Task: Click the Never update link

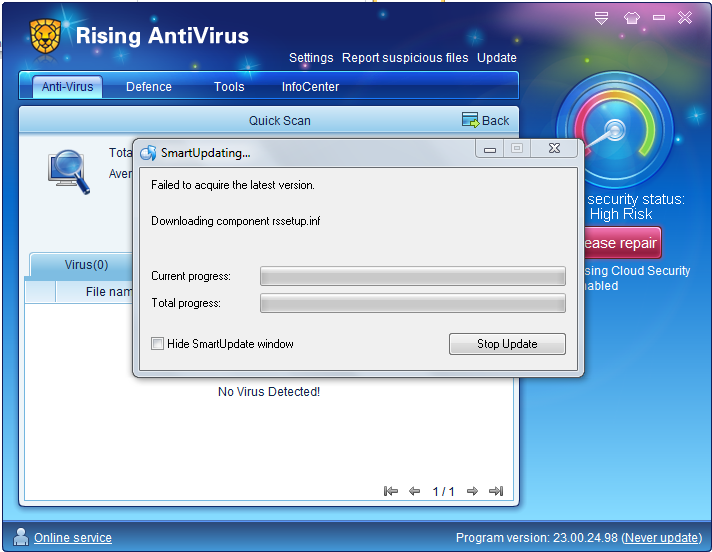Action: pos(662,537)
